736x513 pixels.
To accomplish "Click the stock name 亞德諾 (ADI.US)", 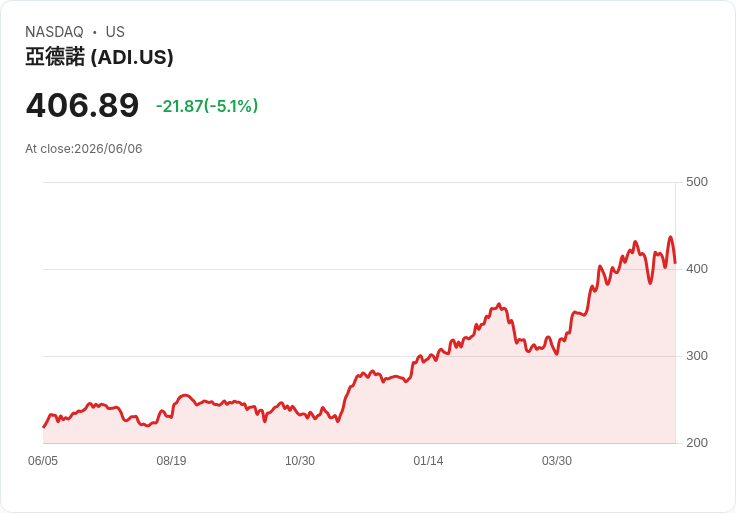I will click(99, 57).
